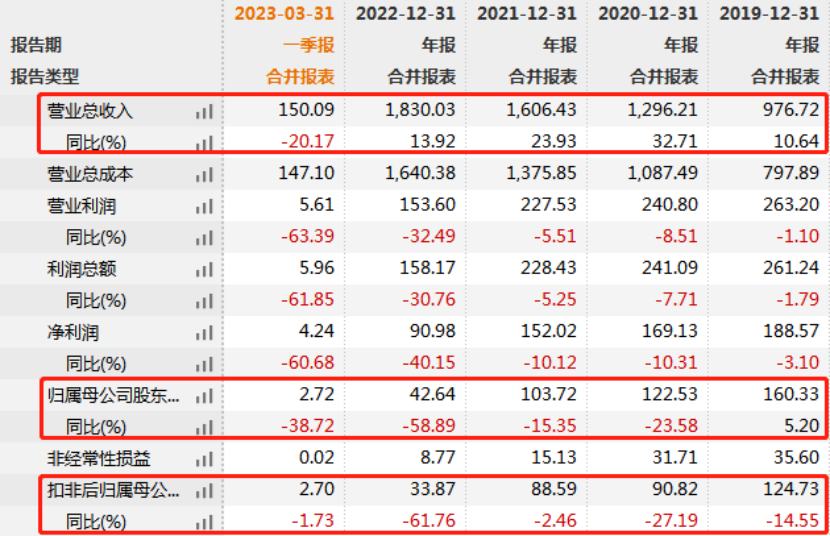Click the operating profit value 263.20

pyautogui.click(x=791, y=205)
